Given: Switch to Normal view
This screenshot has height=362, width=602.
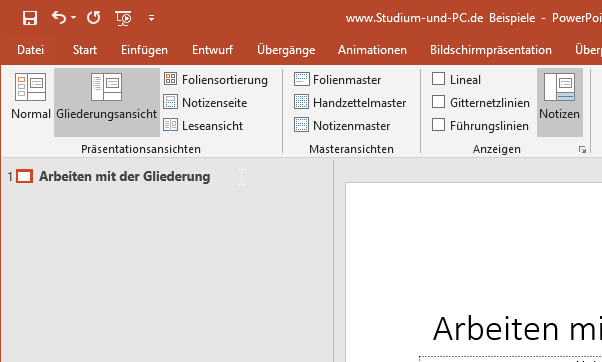Looking at the screenshot, I should [x=31, y=96].
